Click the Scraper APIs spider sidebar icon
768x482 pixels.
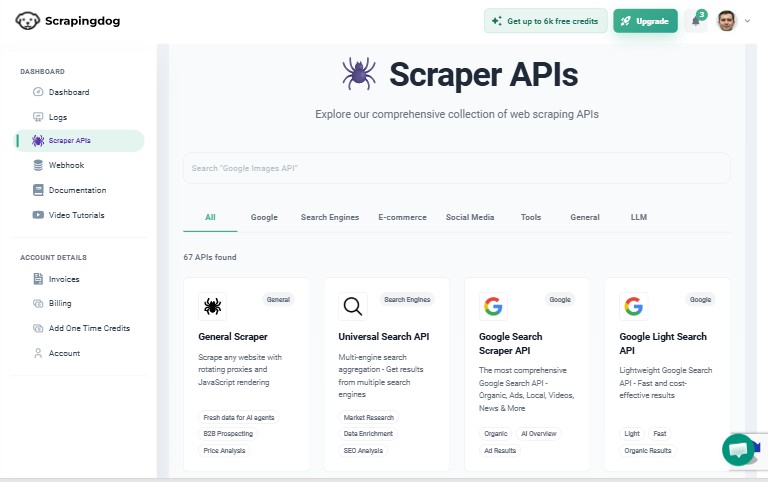(38, 141)
